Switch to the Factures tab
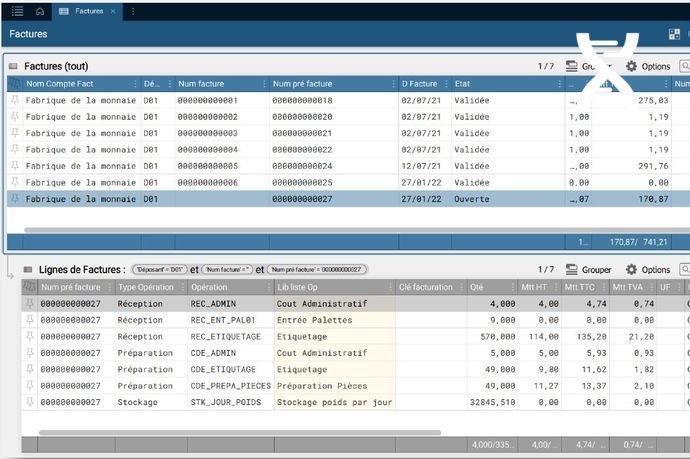 (85, 11)
